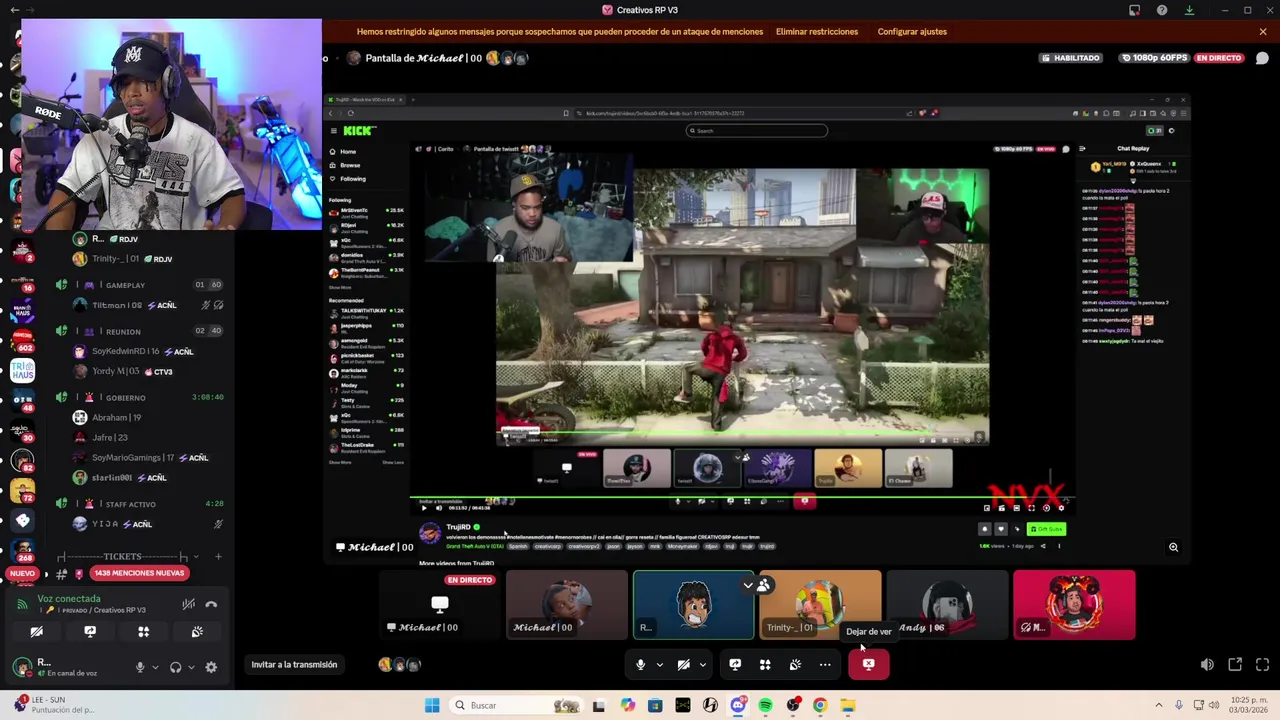Open the more options three-dot menu
1280x720 pixels.
click(825, 664)
